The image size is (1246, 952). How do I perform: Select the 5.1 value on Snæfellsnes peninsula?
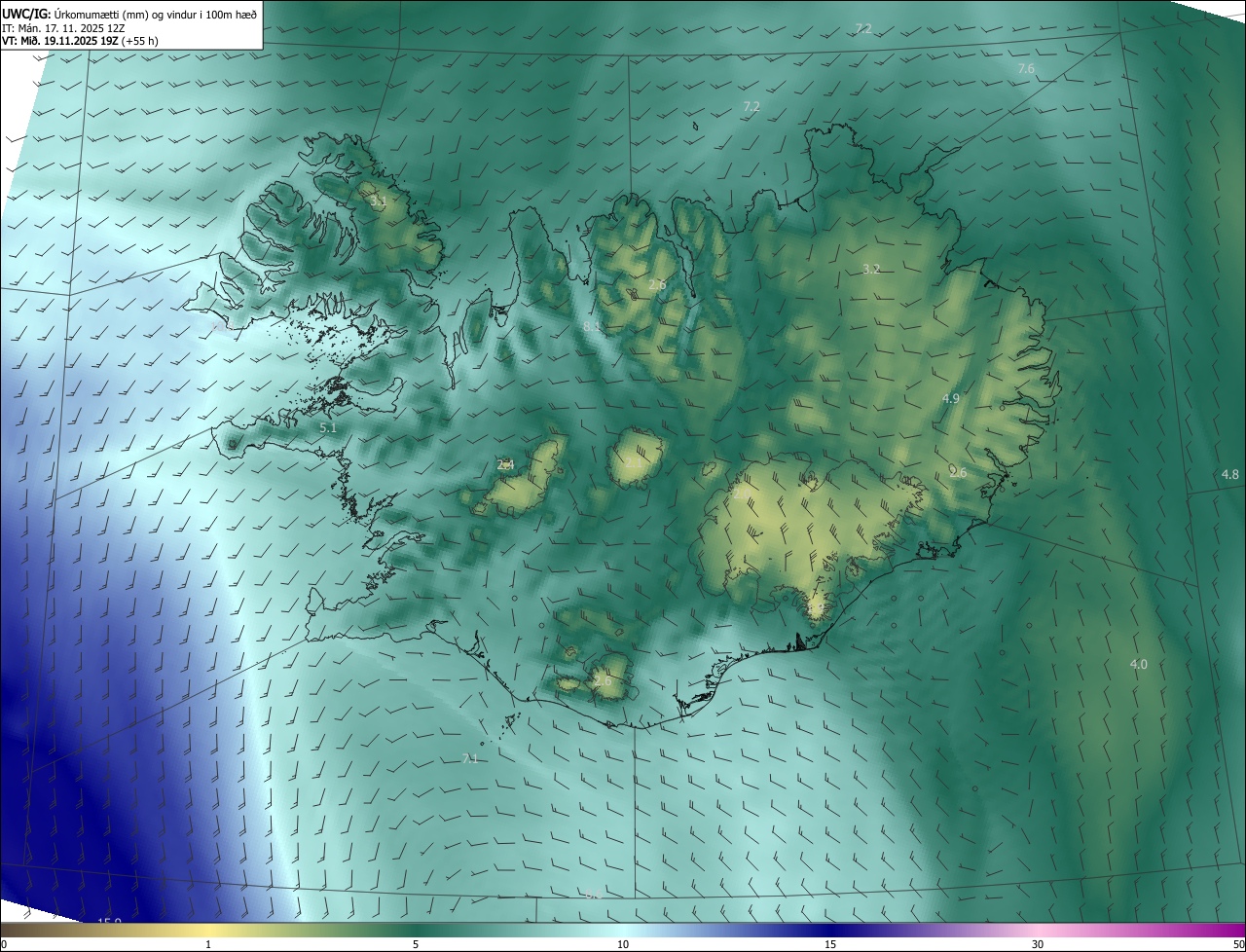coord(328,427)
